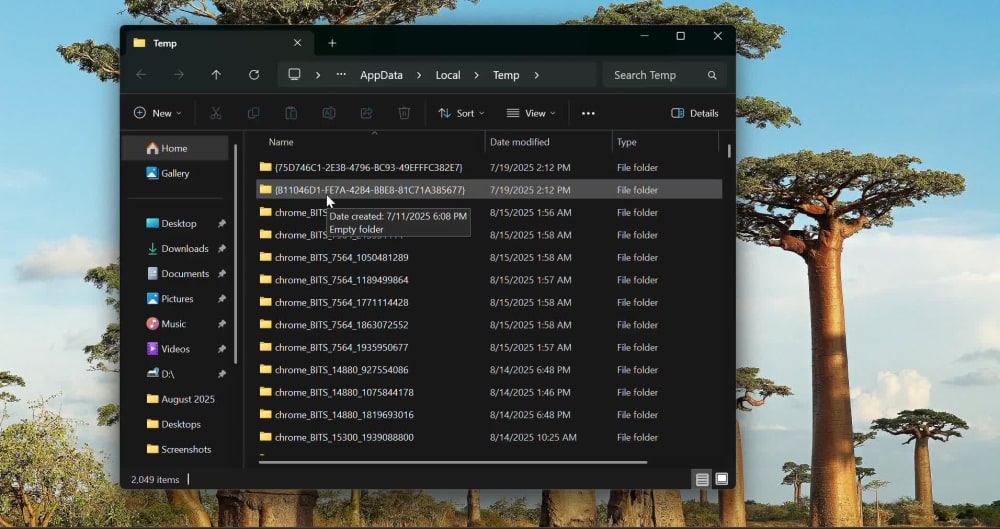Click the Delete trash icon
The image size is (1000, 529).
tap(404, 113)
